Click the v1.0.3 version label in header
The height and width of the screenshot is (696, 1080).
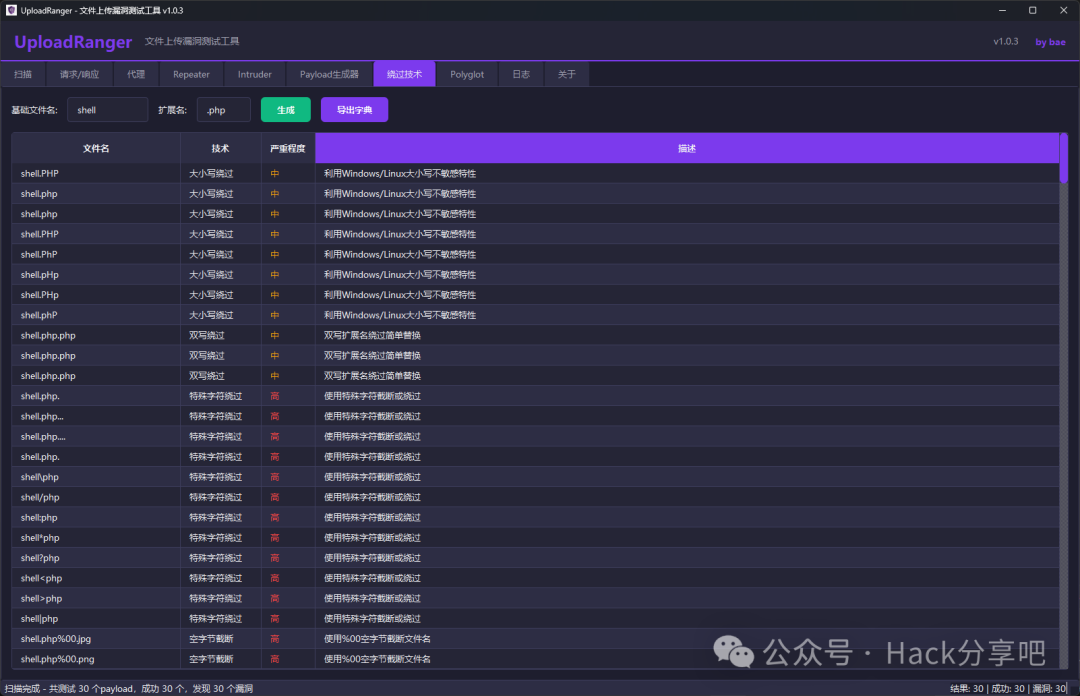1006,41
